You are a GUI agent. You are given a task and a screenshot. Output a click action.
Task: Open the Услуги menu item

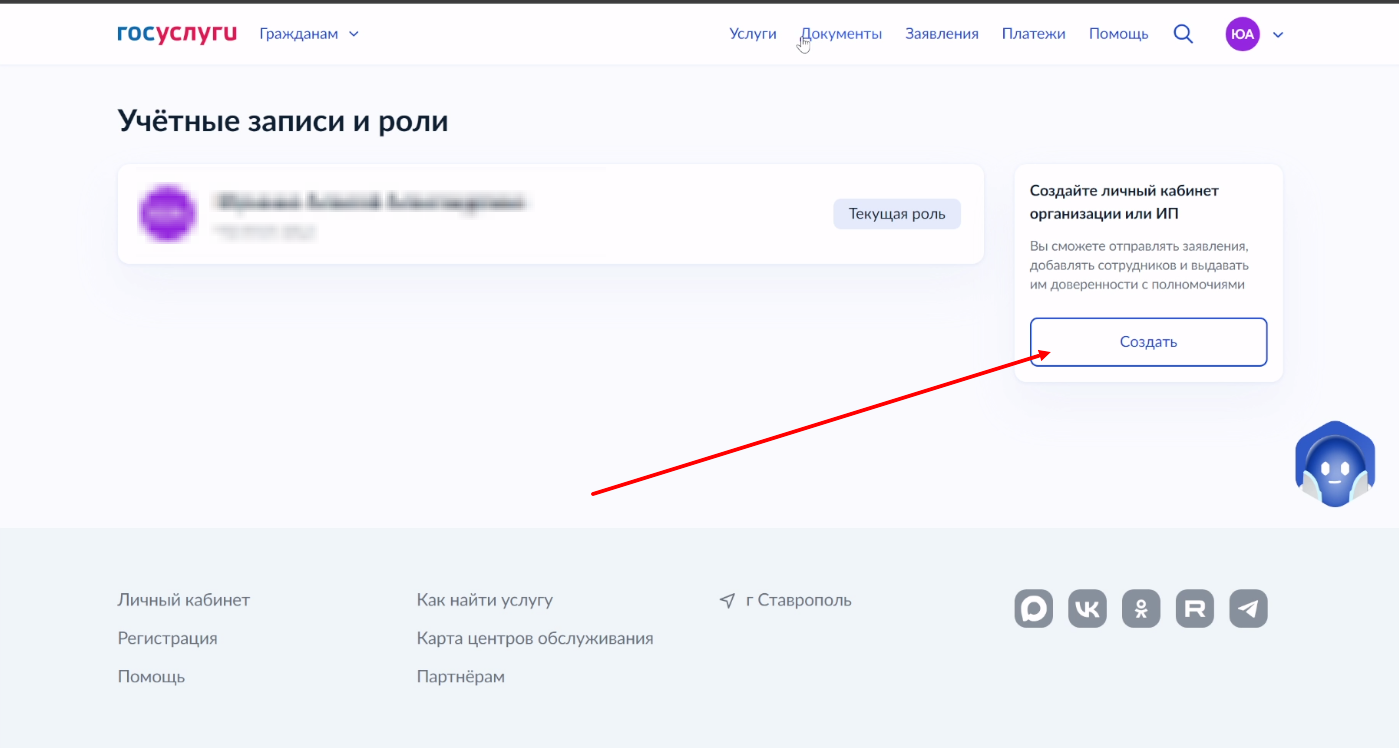[753, 34]
